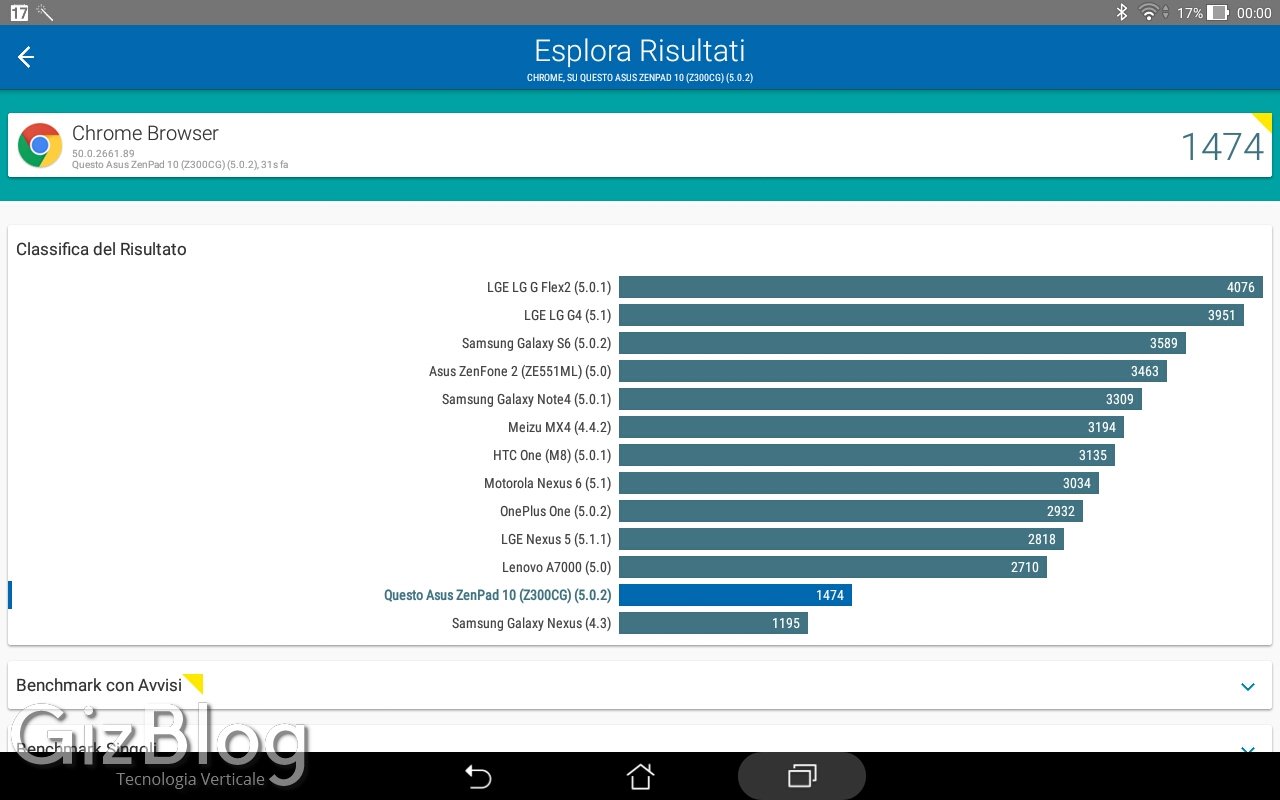This screenshot has width=1280, height=800.
Task: Select the Asus ZenFone 2 bar 3463
Action: (893, 371)
